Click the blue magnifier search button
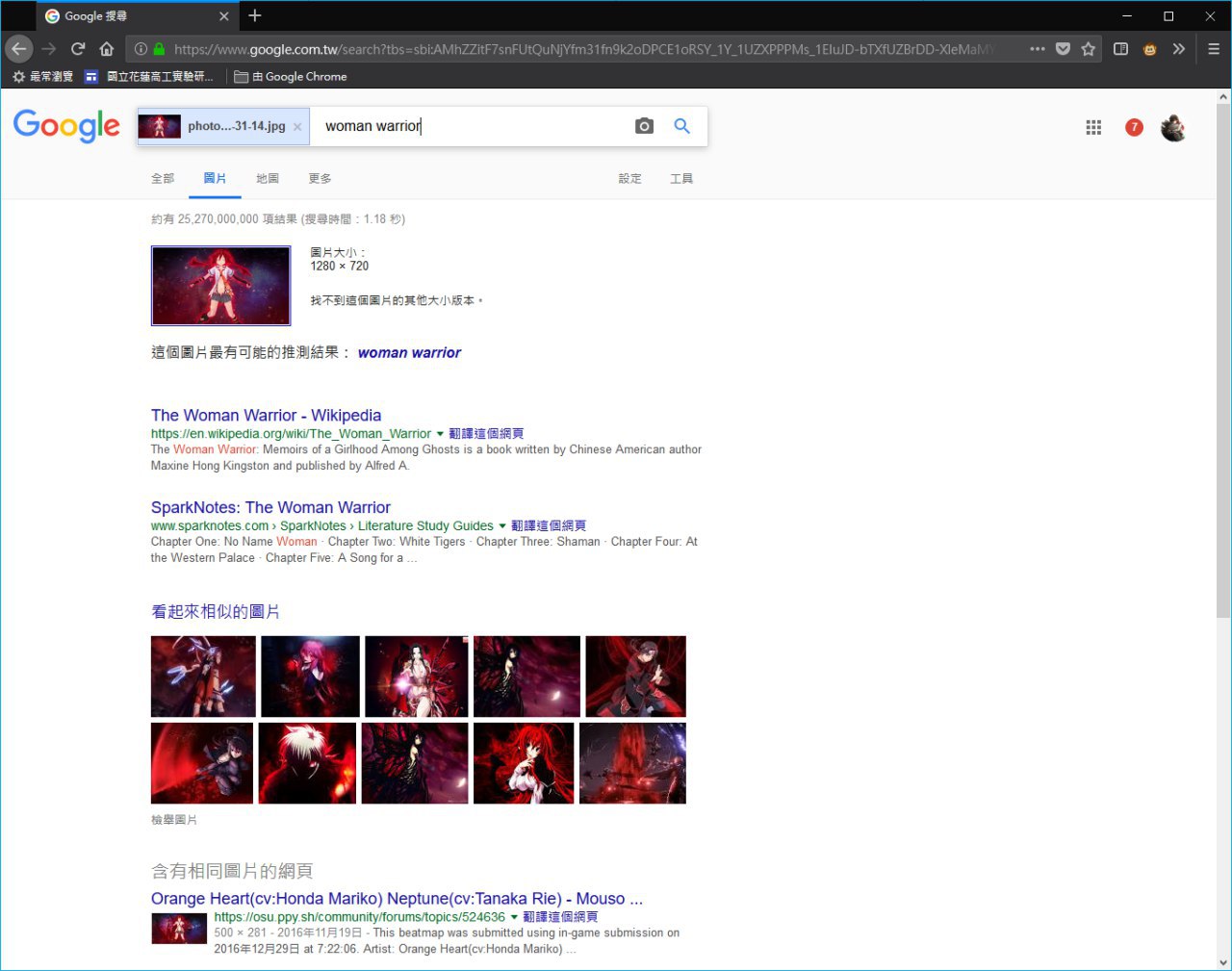The image size is (1232, 971). pyautogui.click(x=681, y=126)
